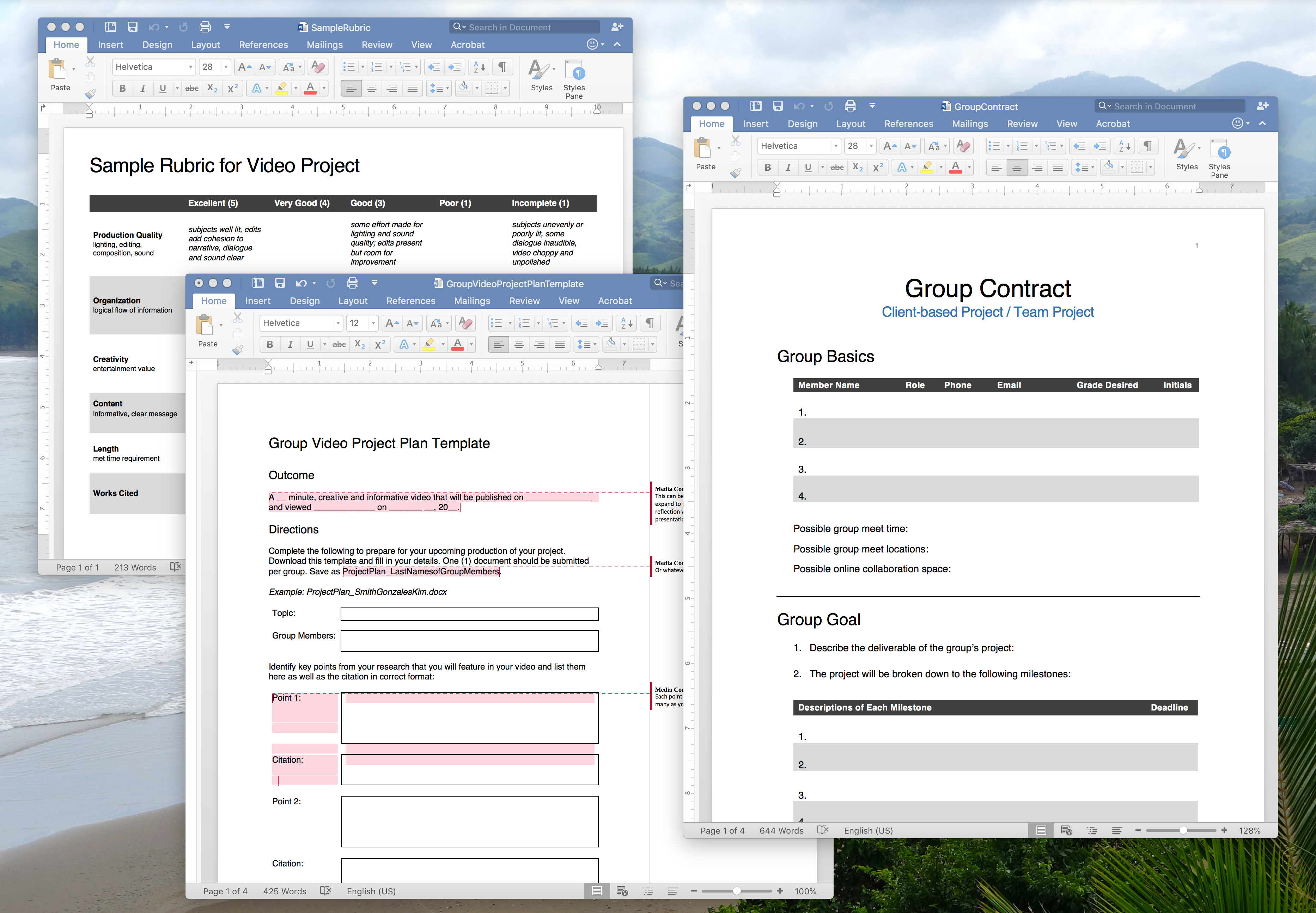Toggle Italic in GroupContract ribbon

[788, 167]
